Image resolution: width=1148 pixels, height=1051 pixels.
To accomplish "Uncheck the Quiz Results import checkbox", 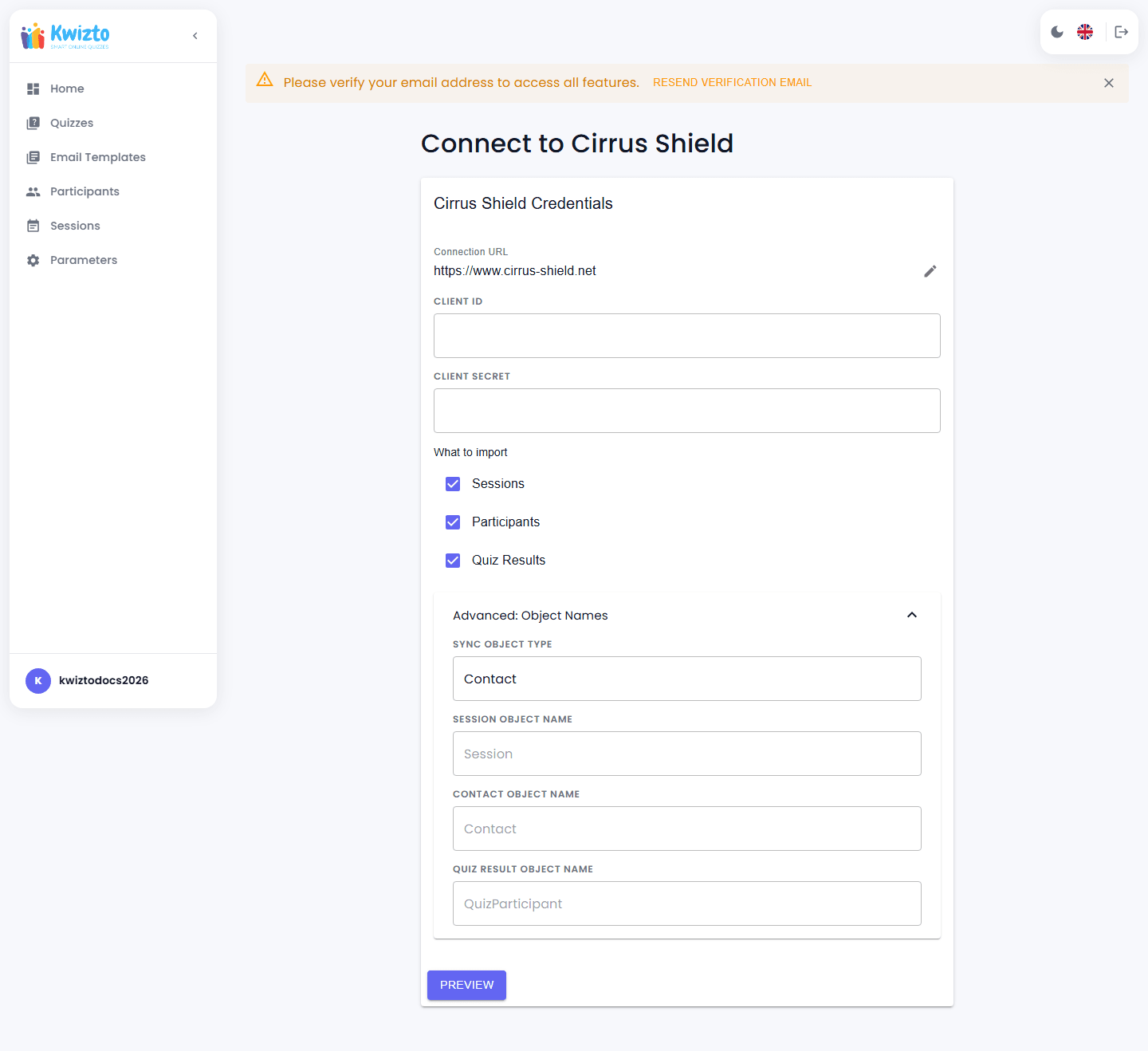I will [453, 561].
